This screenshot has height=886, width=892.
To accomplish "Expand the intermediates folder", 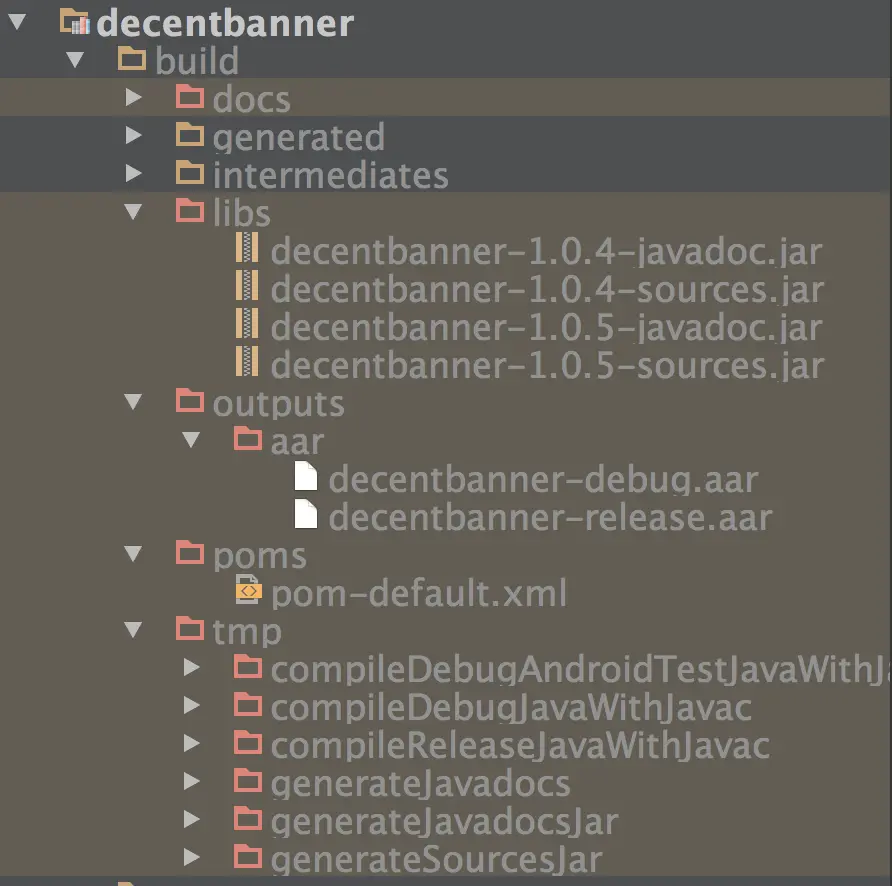I will [134, 174].
